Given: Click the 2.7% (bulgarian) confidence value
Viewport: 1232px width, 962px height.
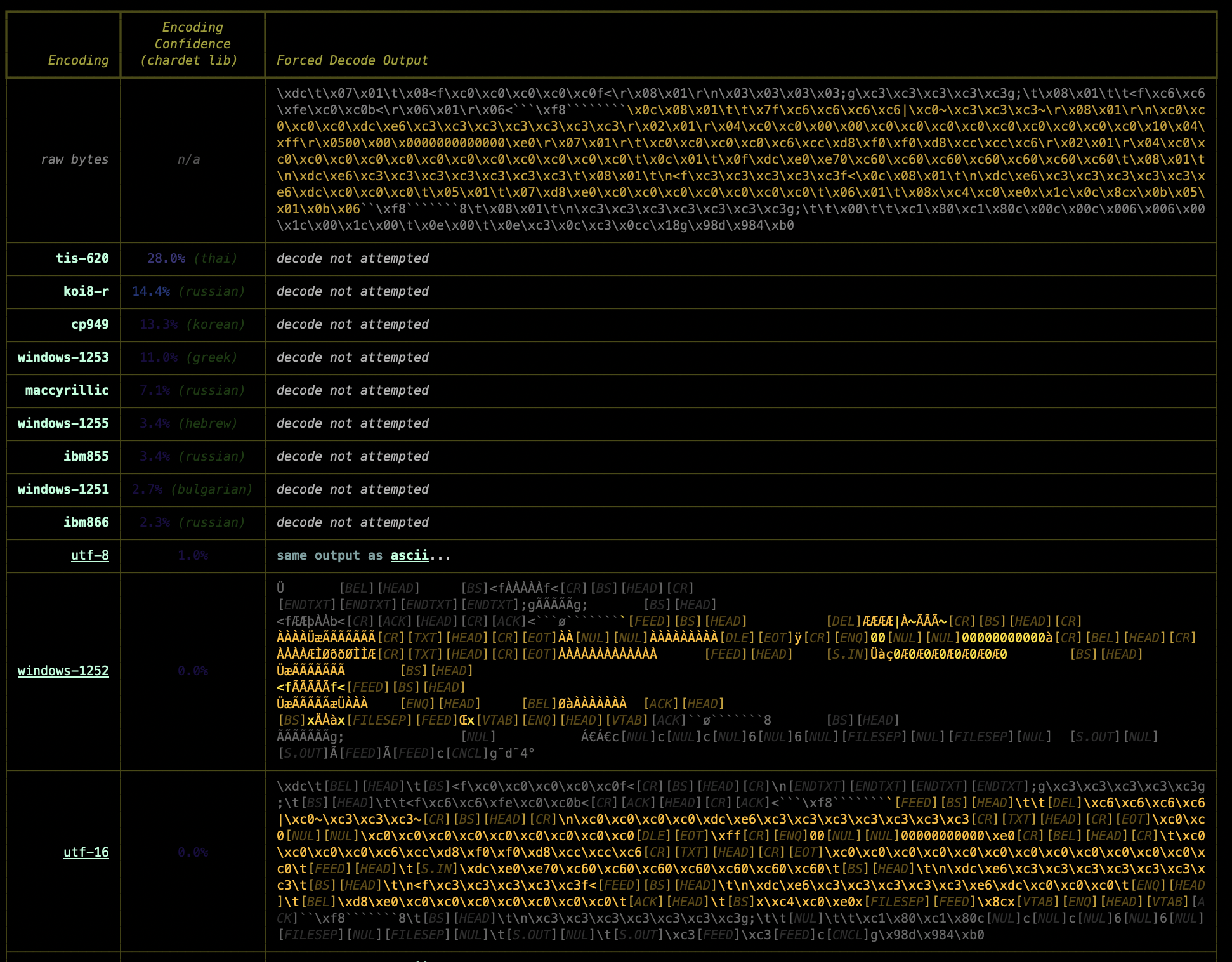Looking at the screenshot, I should (192, 489).
